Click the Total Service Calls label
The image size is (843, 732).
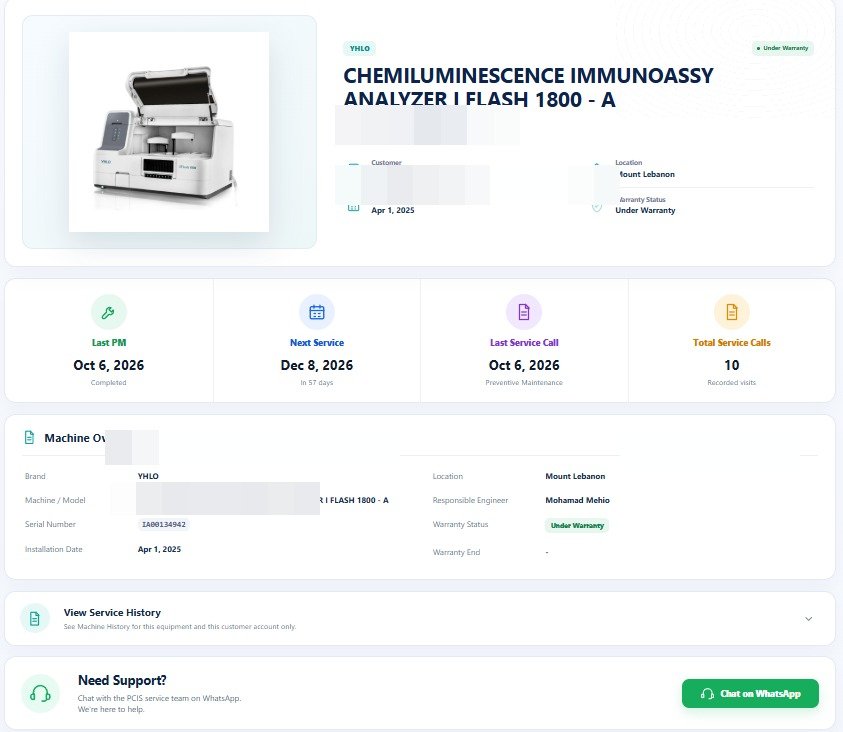click(732, 342)
